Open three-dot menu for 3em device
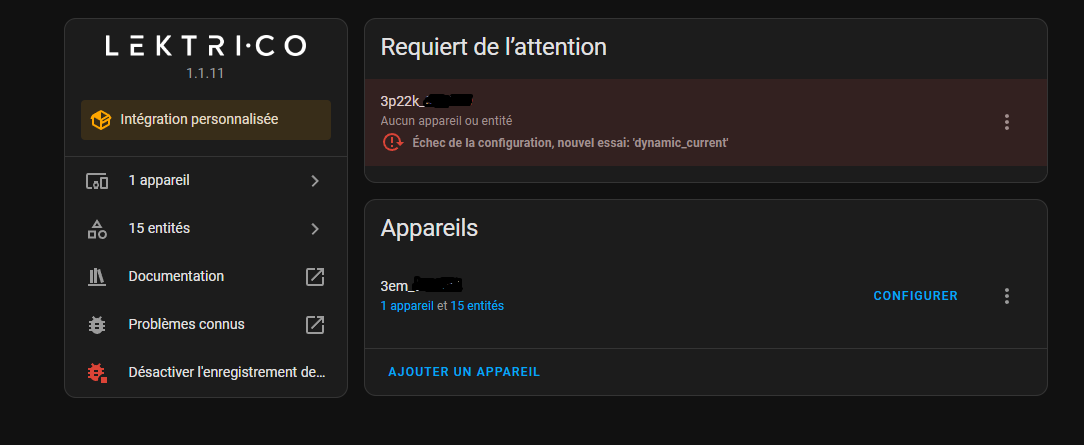The height and width of the screenshot is (445, 1084). click(1007, 296)
